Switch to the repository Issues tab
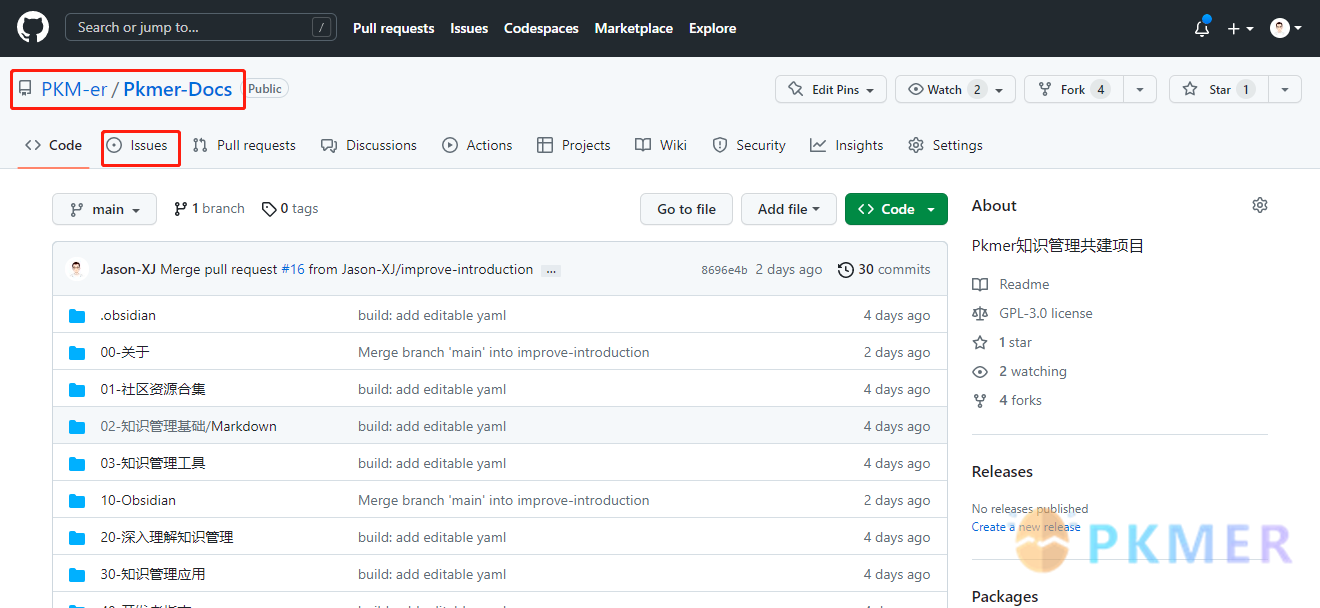Viewport: 1320px width, 608px height. tap(138, 145)
